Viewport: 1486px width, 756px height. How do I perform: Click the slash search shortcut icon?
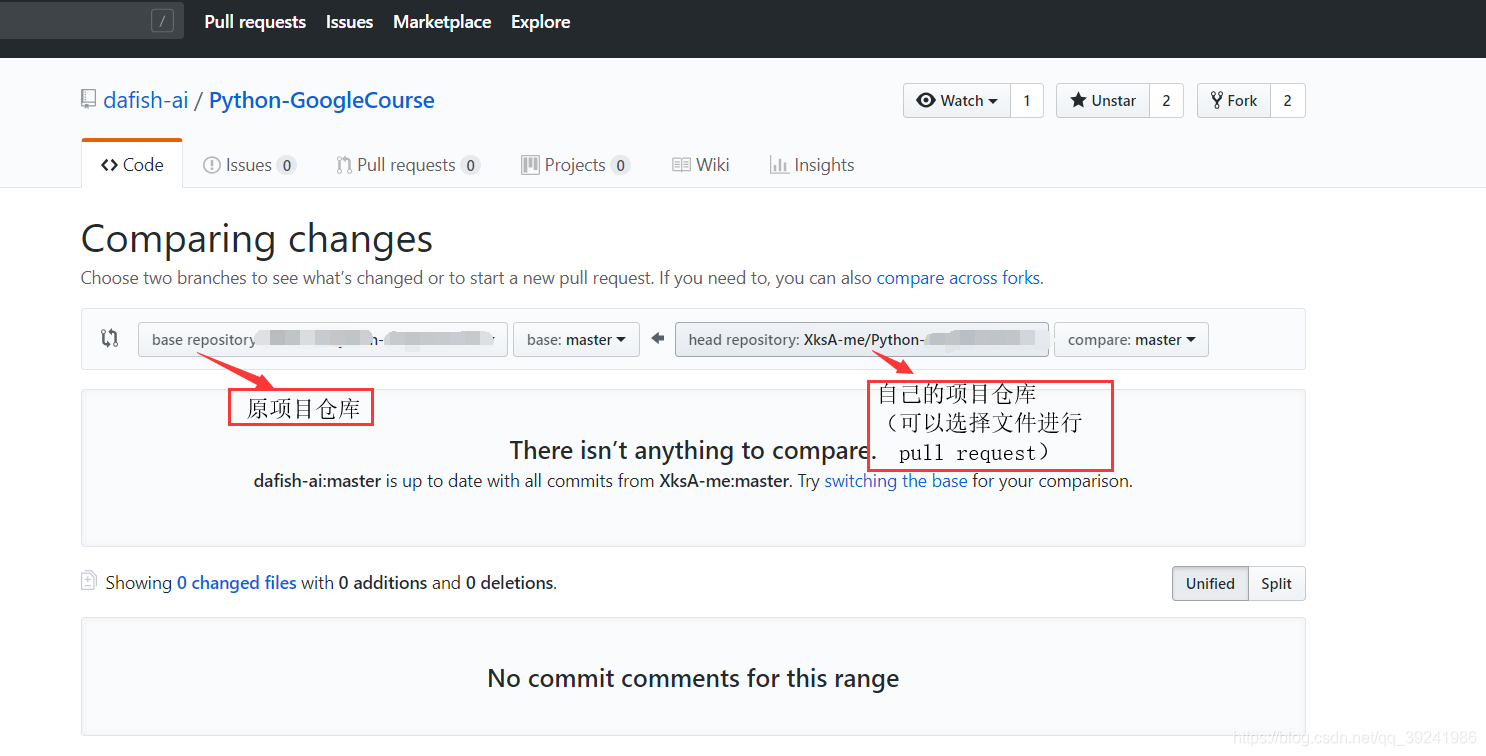(x=162, y=20)
